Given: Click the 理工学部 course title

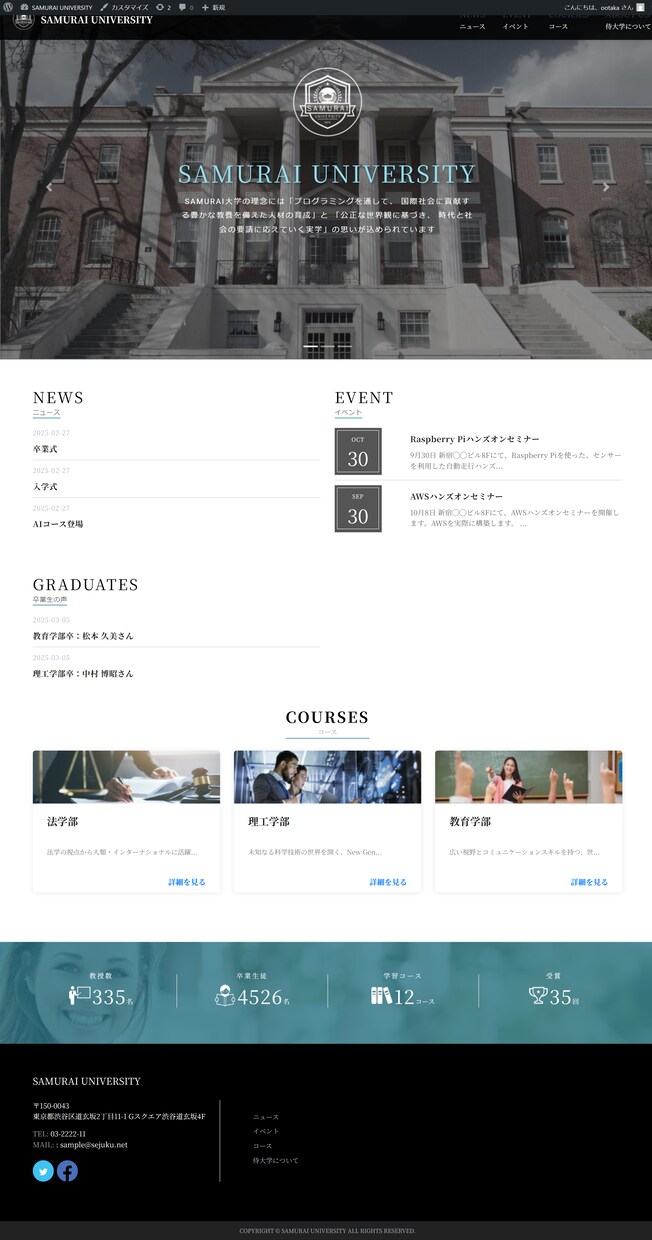Looking at the screenshot, I should [x=269, y=822].
